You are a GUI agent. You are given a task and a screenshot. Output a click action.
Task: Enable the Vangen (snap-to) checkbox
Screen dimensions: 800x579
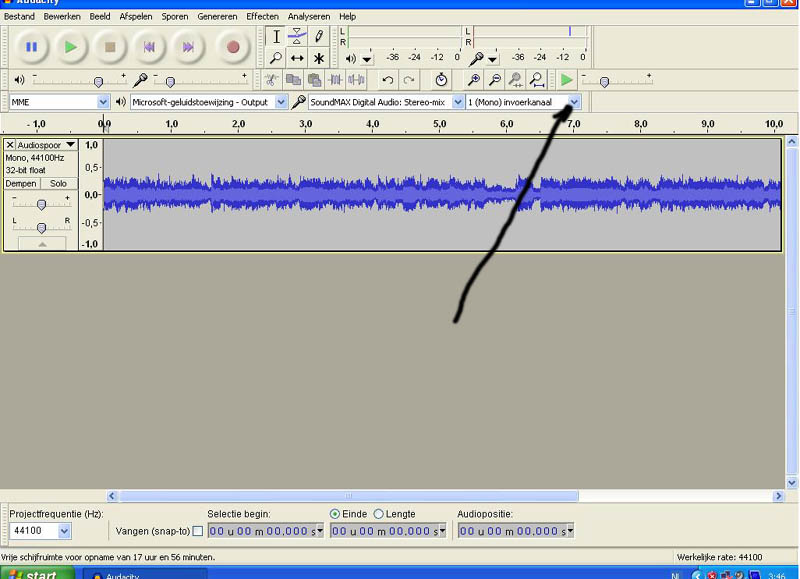click(x=198, y=531)
